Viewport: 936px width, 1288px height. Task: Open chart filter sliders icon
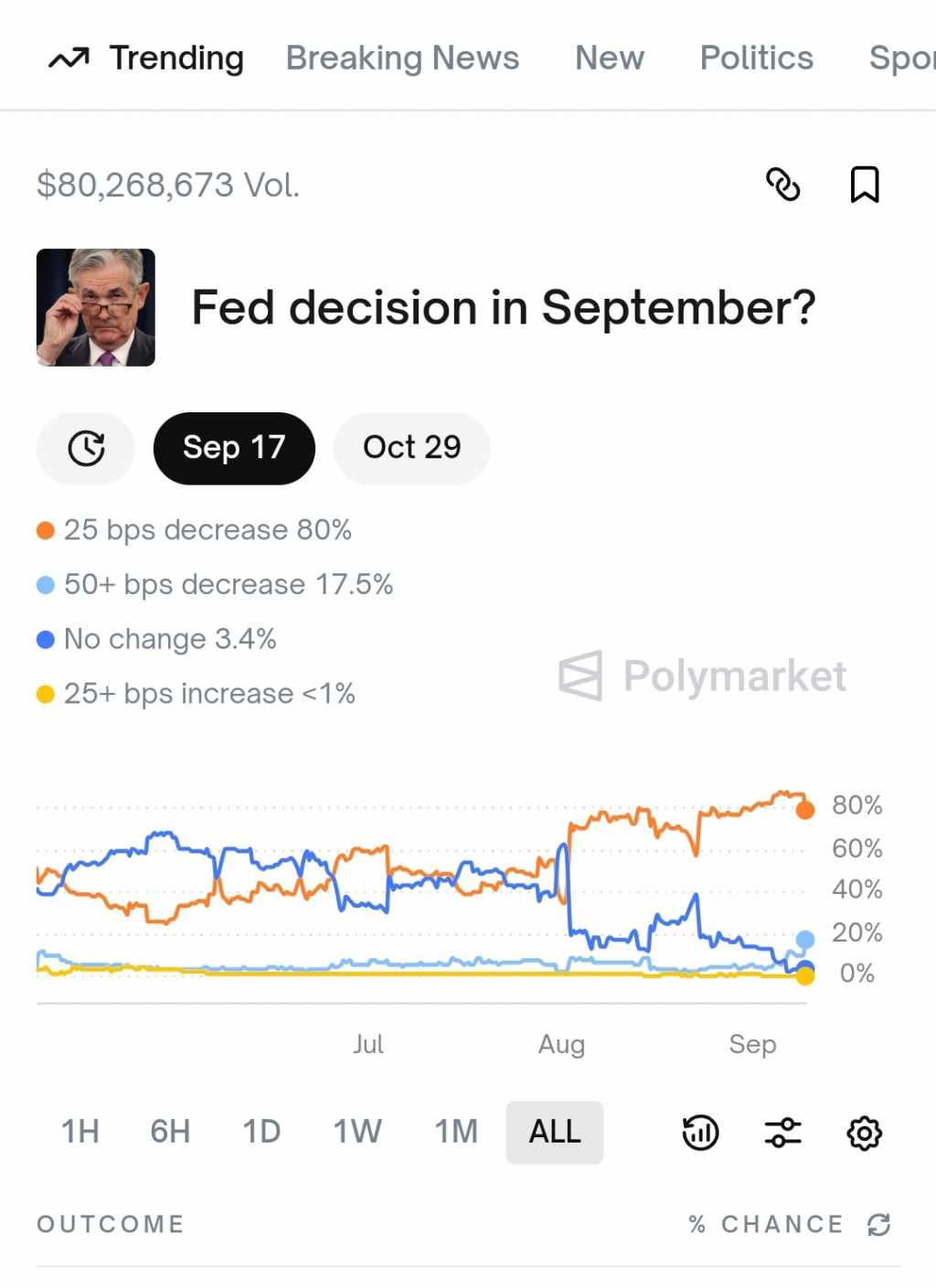[x=782, y=1133]
